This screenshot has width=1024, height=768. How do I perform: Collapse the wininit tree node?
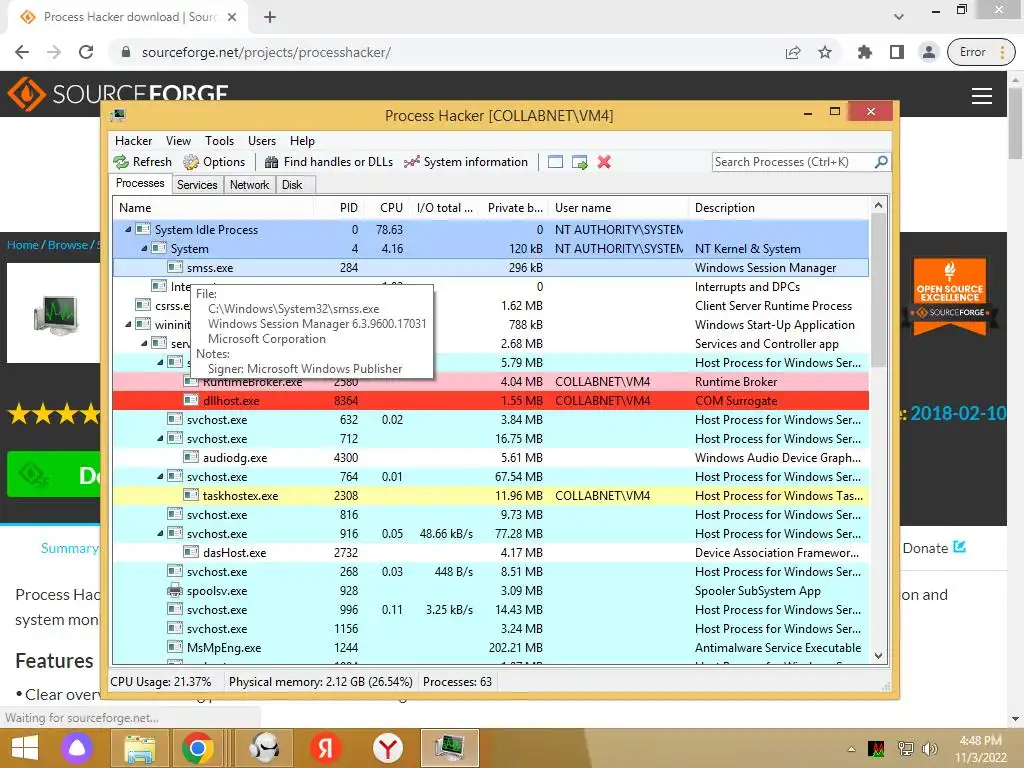coord(128,324)
